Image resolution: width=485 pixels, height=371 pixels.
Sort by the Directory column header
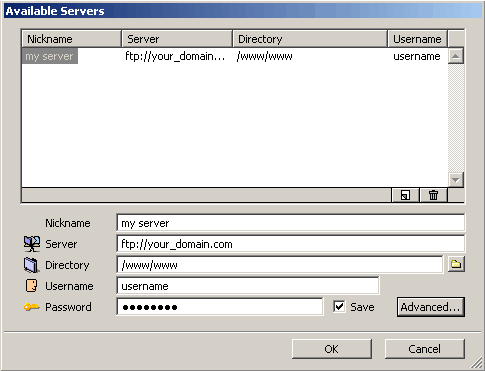click(x=310, y=39)
